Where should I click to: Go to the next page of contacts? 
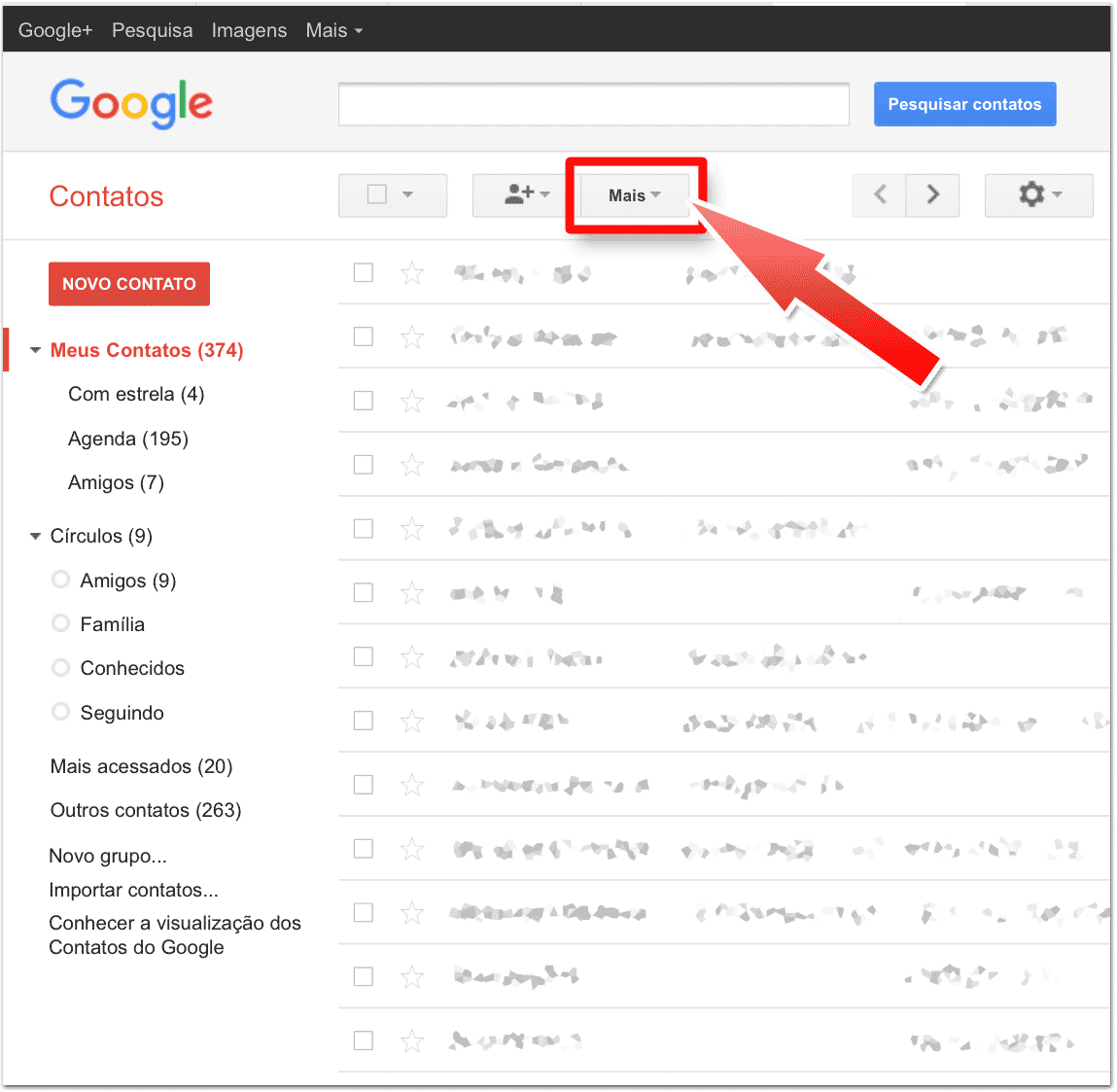[932, 194]
